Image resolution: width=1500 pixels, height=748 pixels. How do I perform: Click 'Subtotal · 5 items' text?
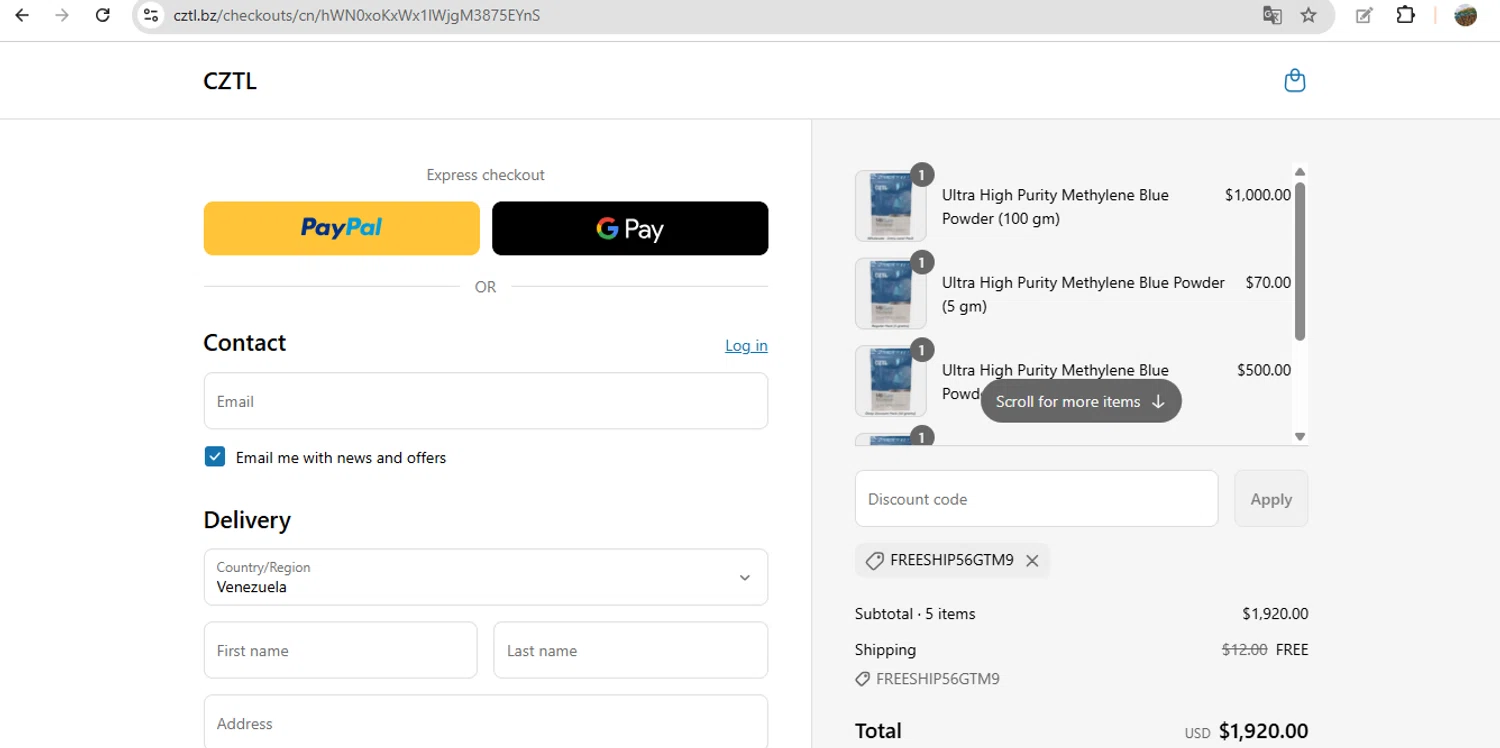915,614
